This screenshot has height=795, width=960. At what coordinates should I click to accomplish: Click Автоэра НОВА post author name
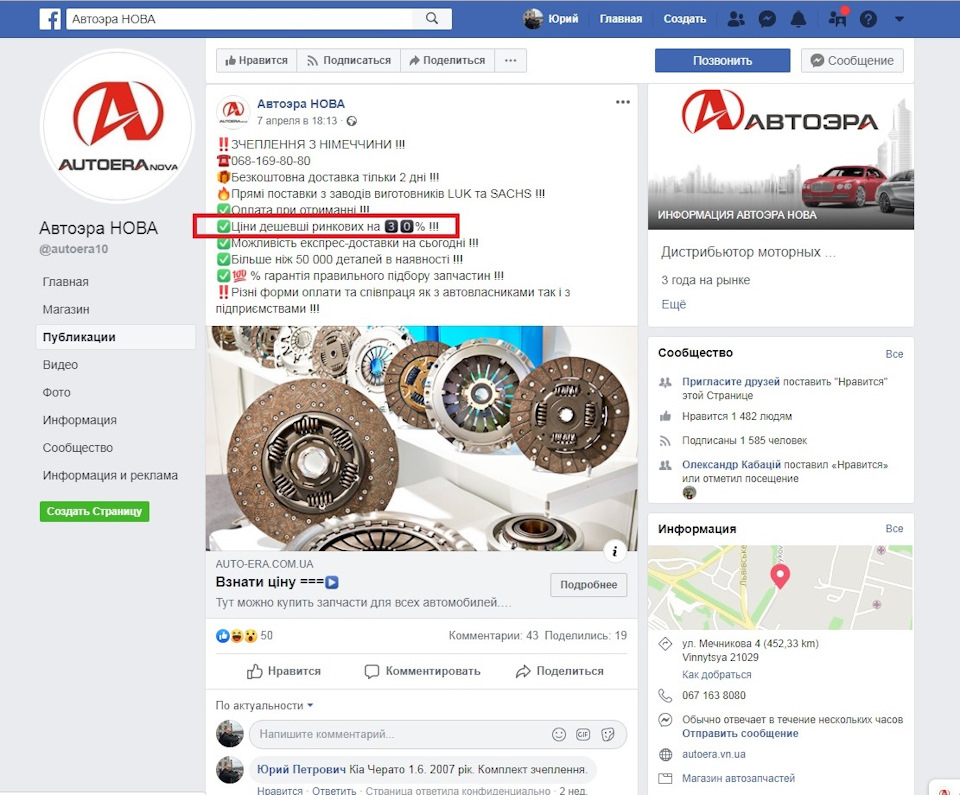click(301, 104)
